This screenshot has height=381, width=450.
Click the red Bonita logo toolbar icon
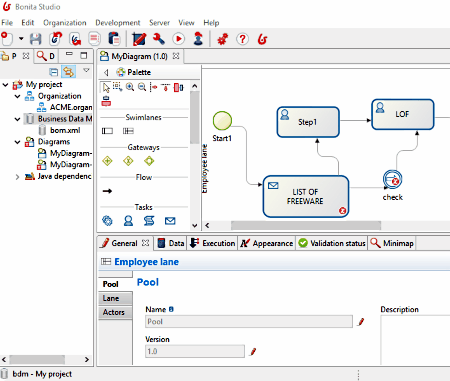(x=262, y=39)
